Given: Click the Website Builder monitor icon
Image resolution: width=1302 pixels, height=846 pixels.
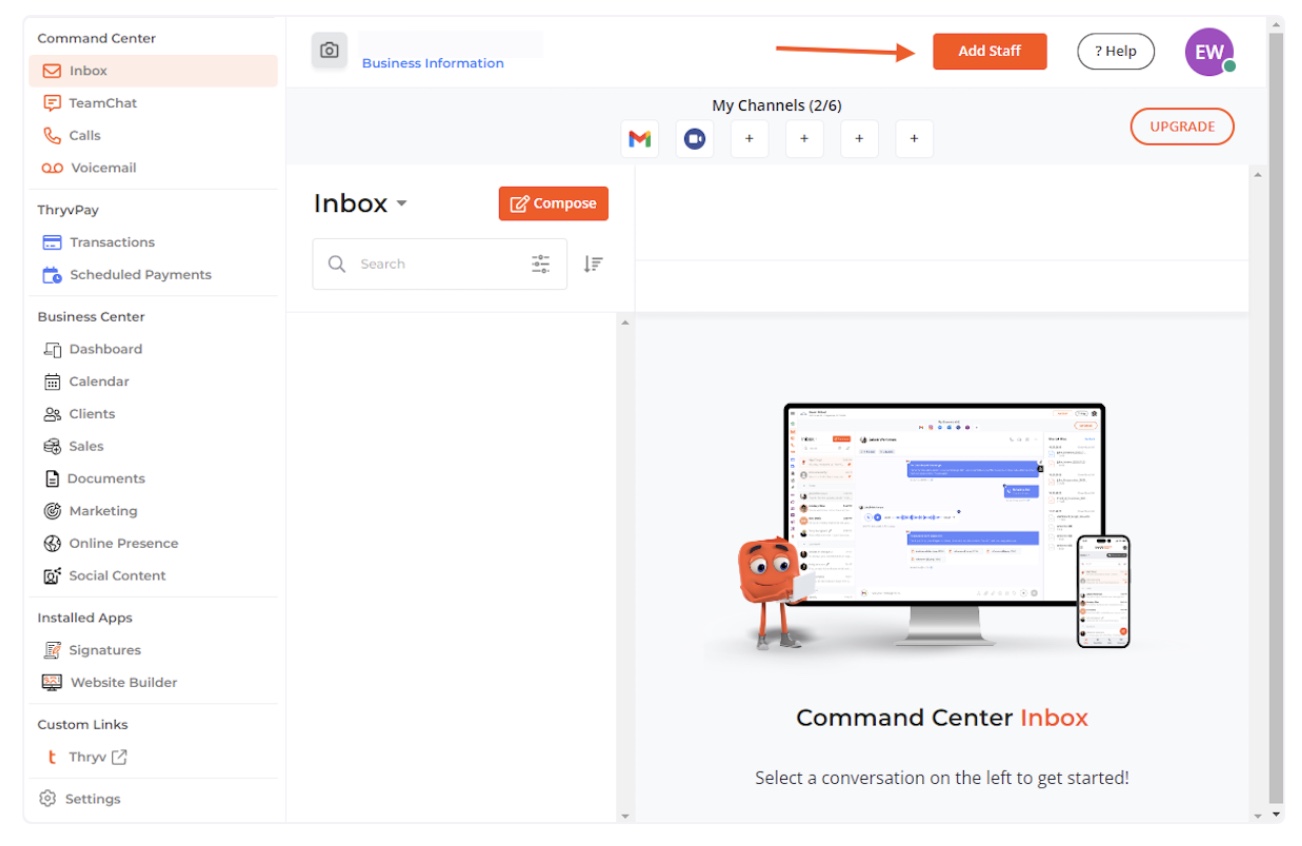Looking at the screenshot, I should point(52,682).
